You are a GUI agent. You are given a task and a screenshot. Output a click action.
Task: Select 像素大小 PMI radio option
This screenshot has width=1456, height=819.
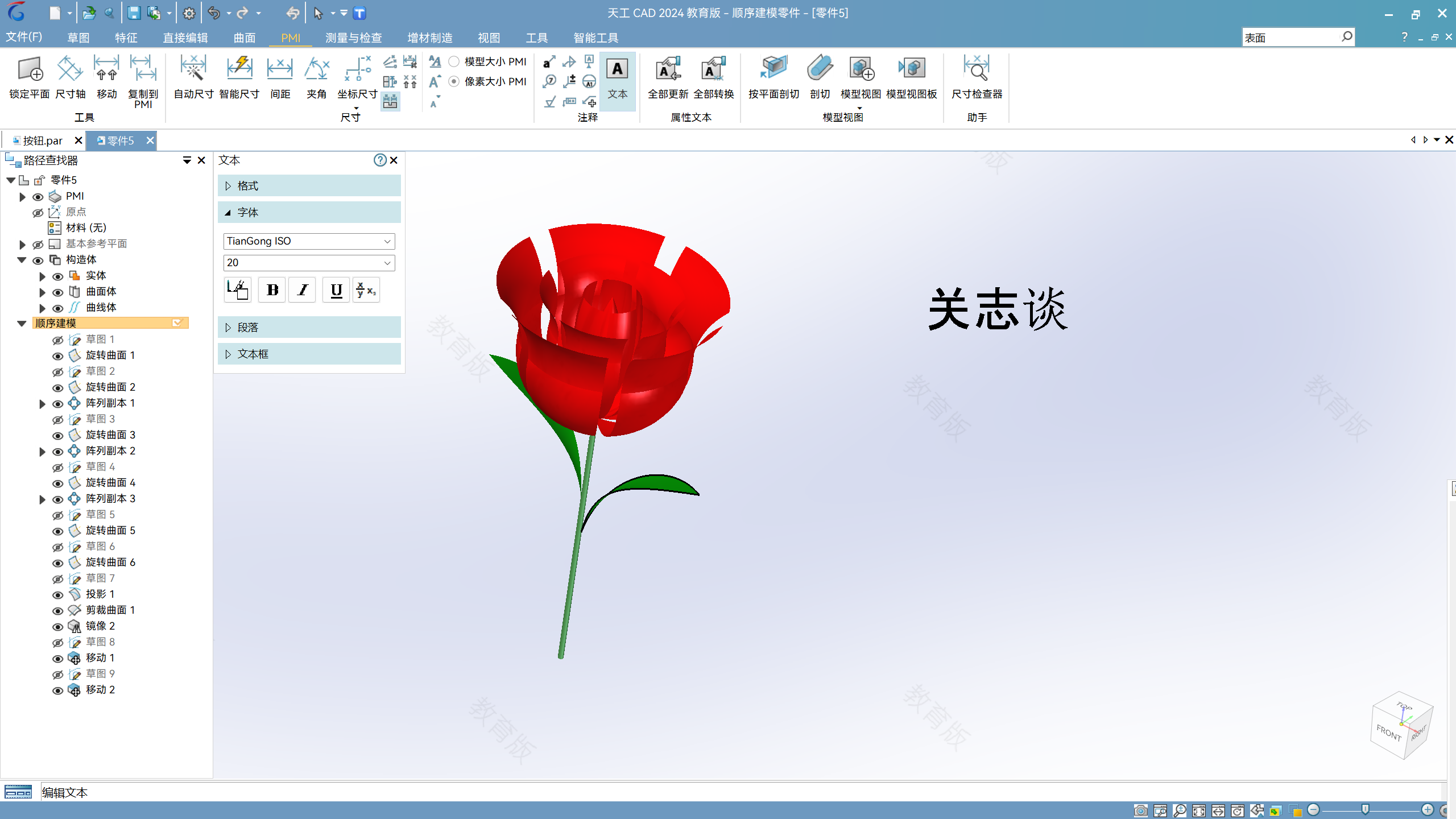tap(454, 81)
